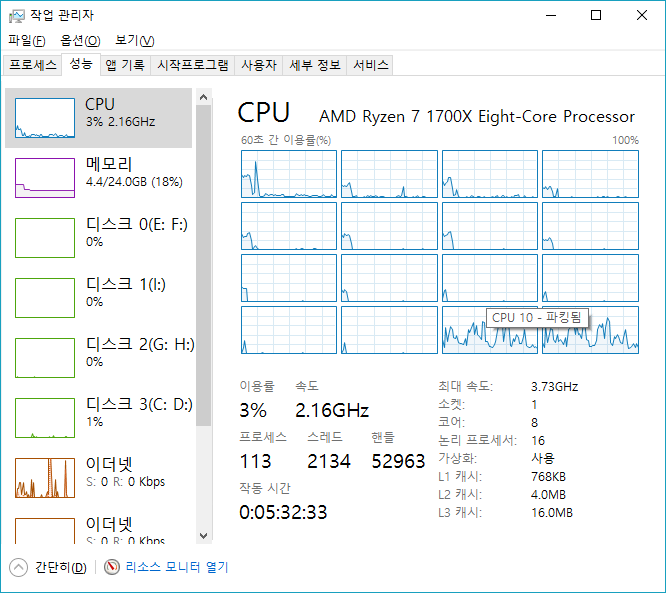Switch to the 서비스 tab
Screen dimensions: 666x593
371,65
